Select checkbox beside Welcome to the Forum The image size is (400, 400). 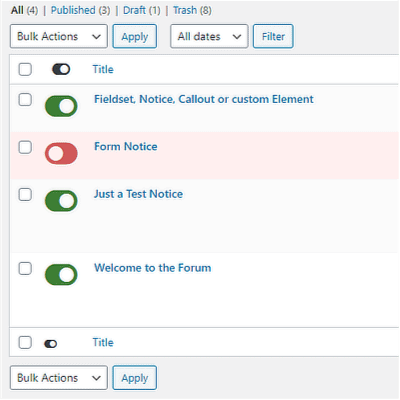[25, 268]
